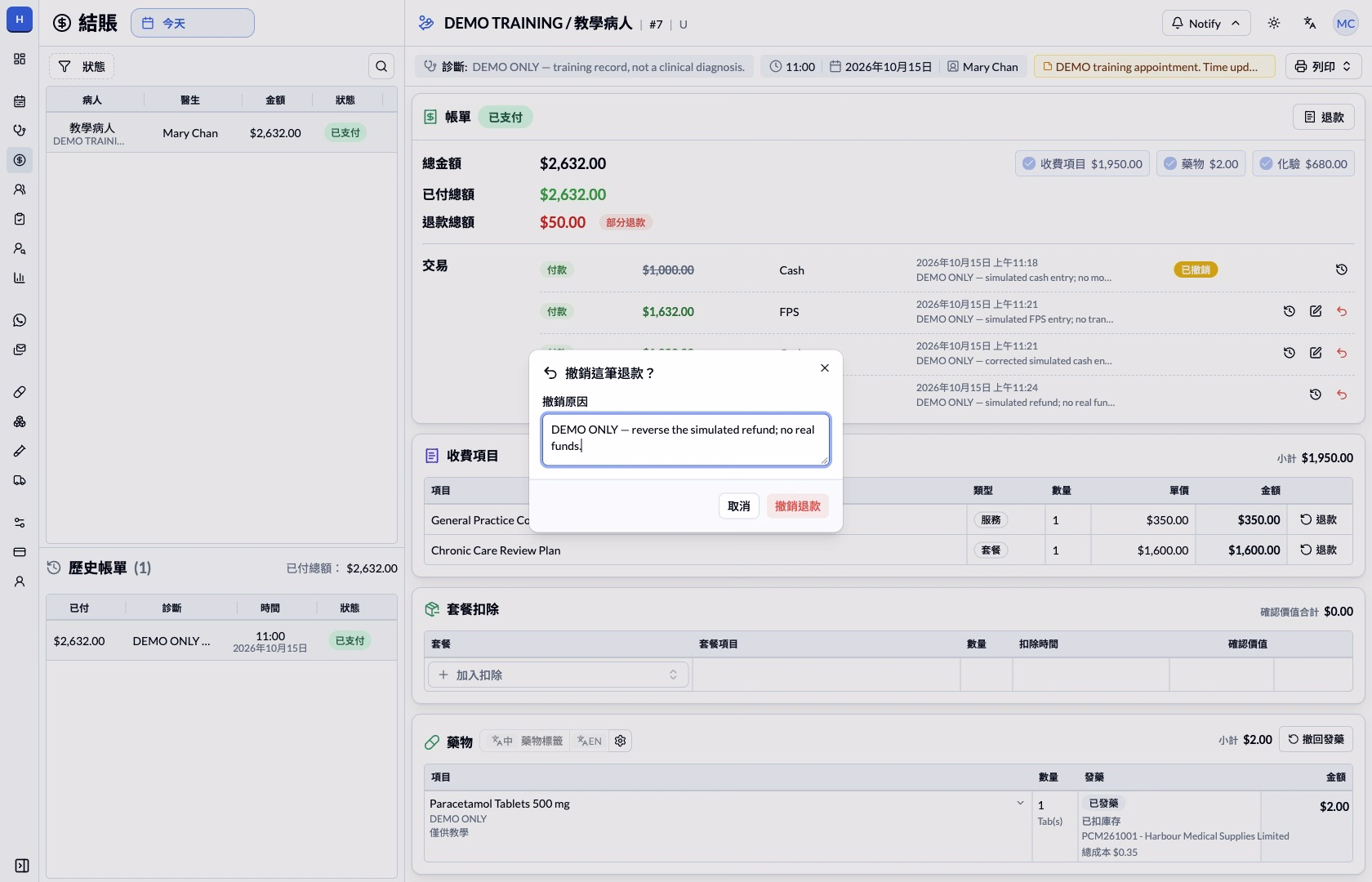Open the stethoscope consultation icon in the sidebar
This screenshot has width=1372, height=882.
20,131
